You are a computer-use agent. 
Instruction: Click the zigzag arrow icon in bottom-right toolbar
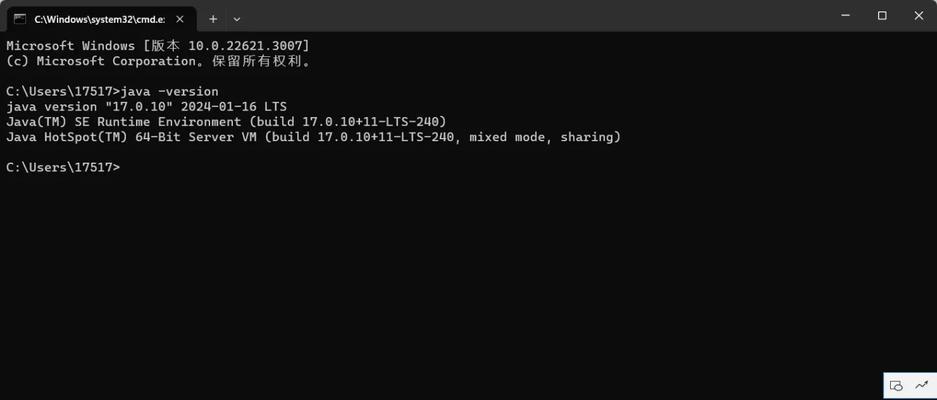pos(920,384)
